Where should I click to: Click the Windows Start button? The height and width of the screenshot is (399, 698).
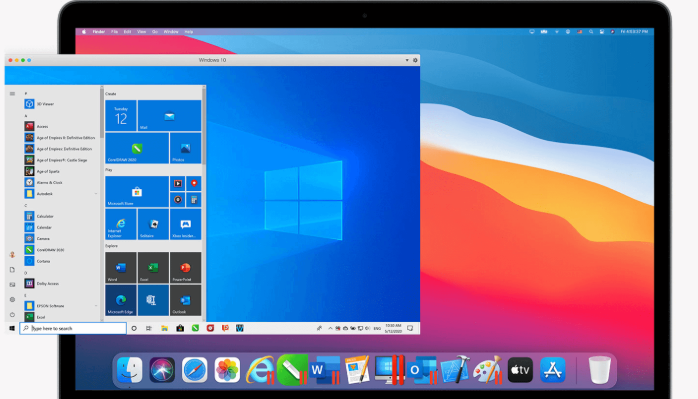click(x=12, y=328)
